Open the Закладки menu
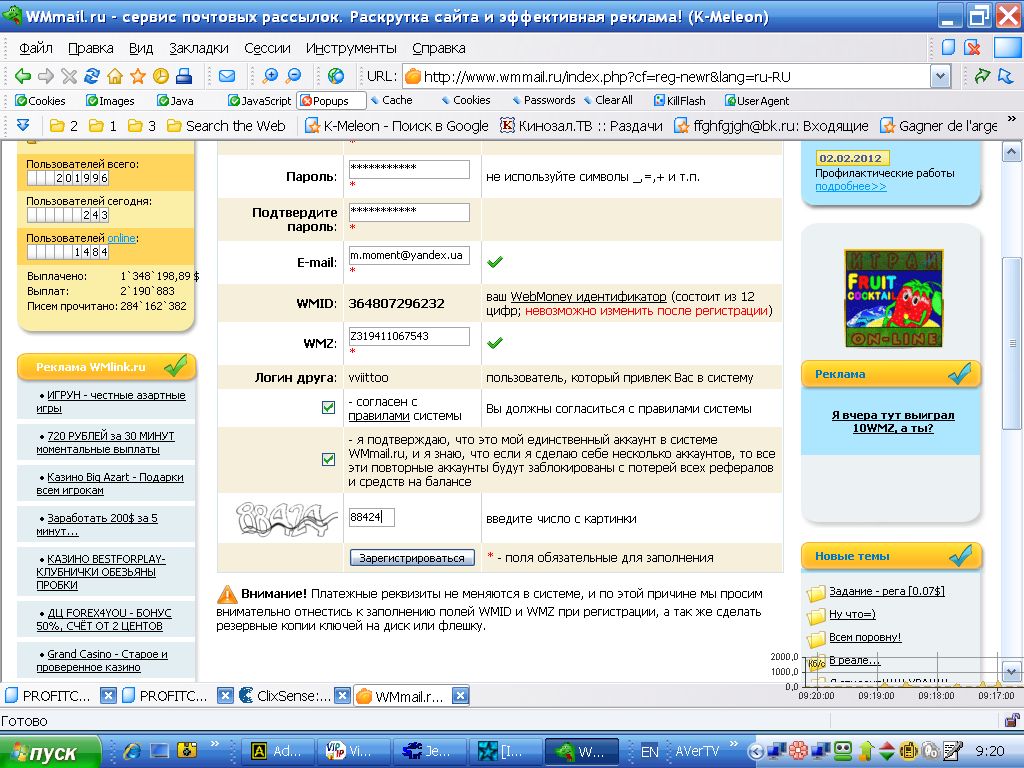Viewport: 1024px width, 768px height. point(199,48)
